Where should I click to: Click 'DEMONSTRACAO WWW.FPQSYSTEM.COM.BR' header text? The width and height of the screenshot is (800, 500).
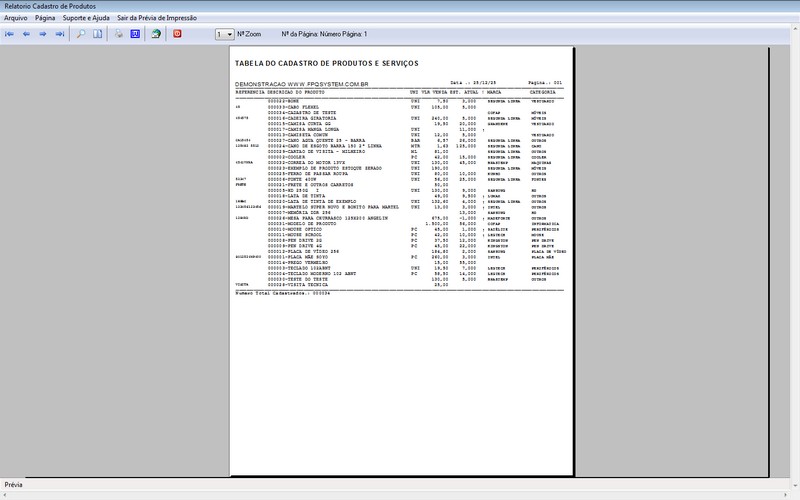[x=302, y=84]
